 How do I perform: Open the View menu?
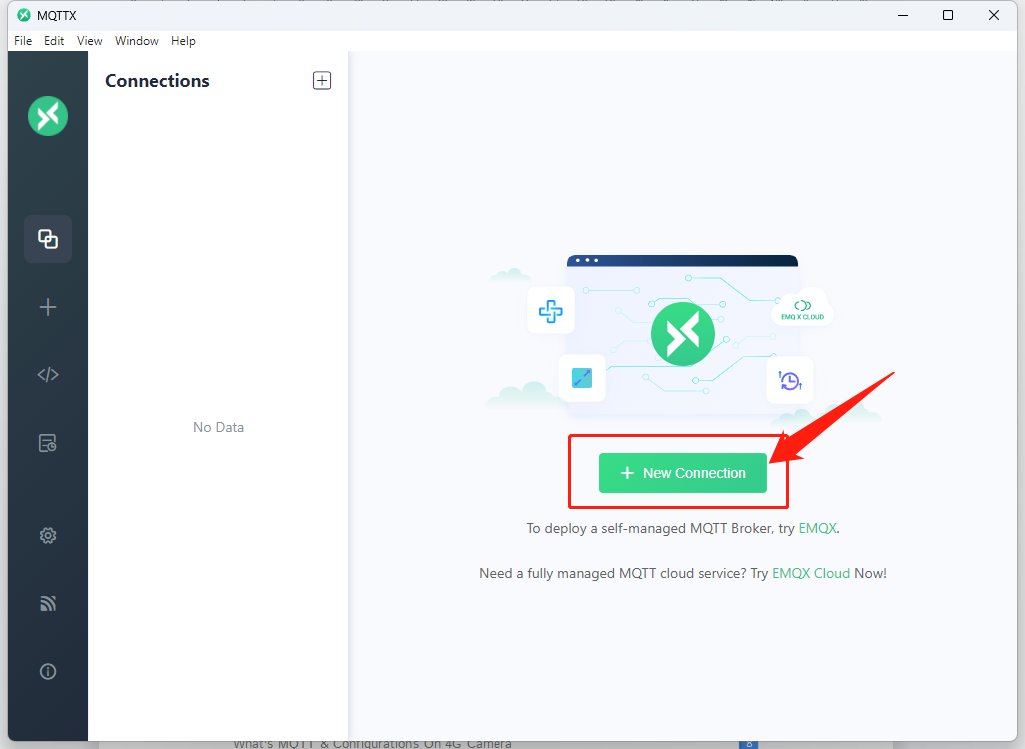coord(90,41)
